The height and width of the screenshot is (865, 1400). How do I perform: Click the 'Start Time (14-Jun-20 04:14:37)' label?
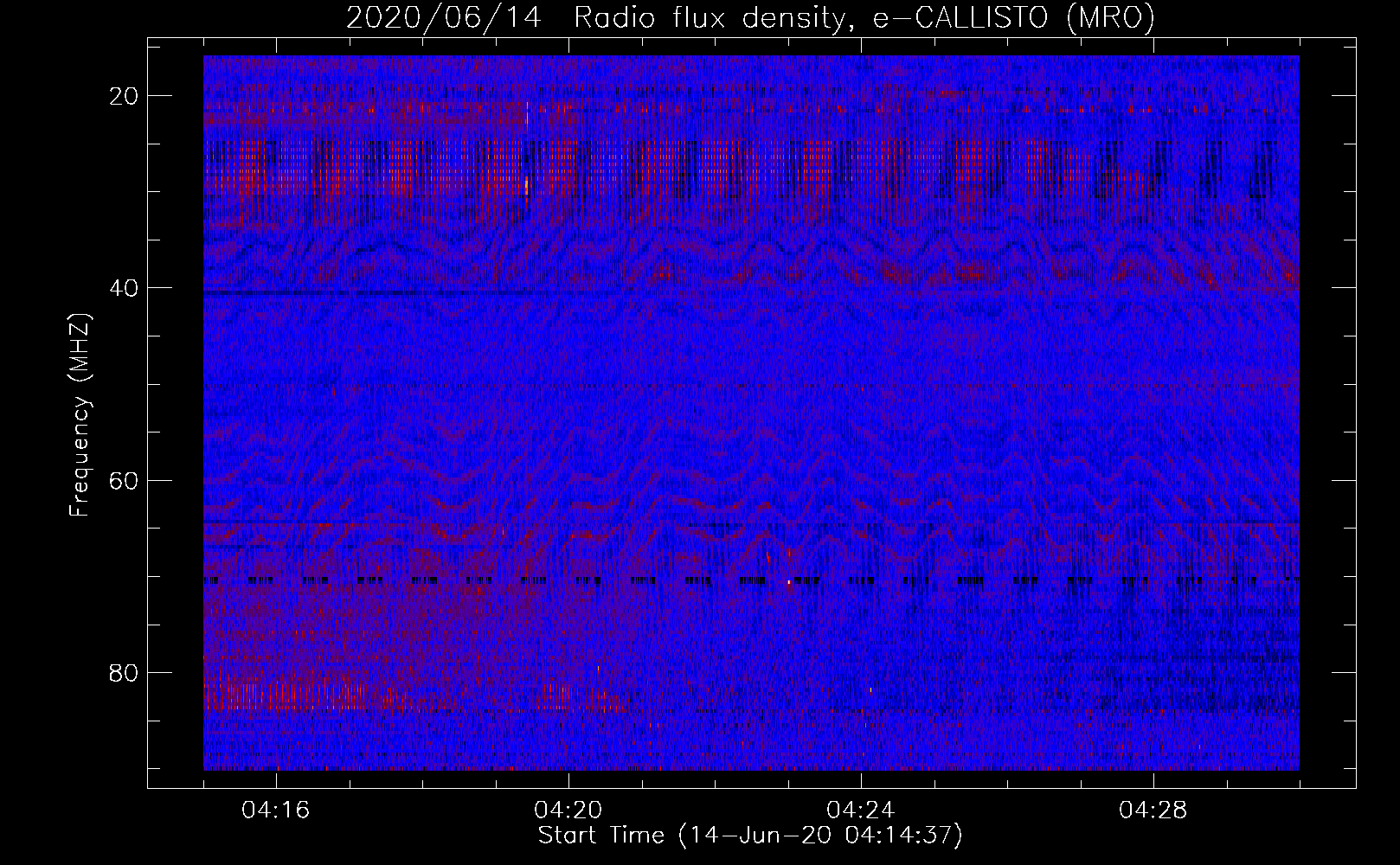tap(750, 836)
